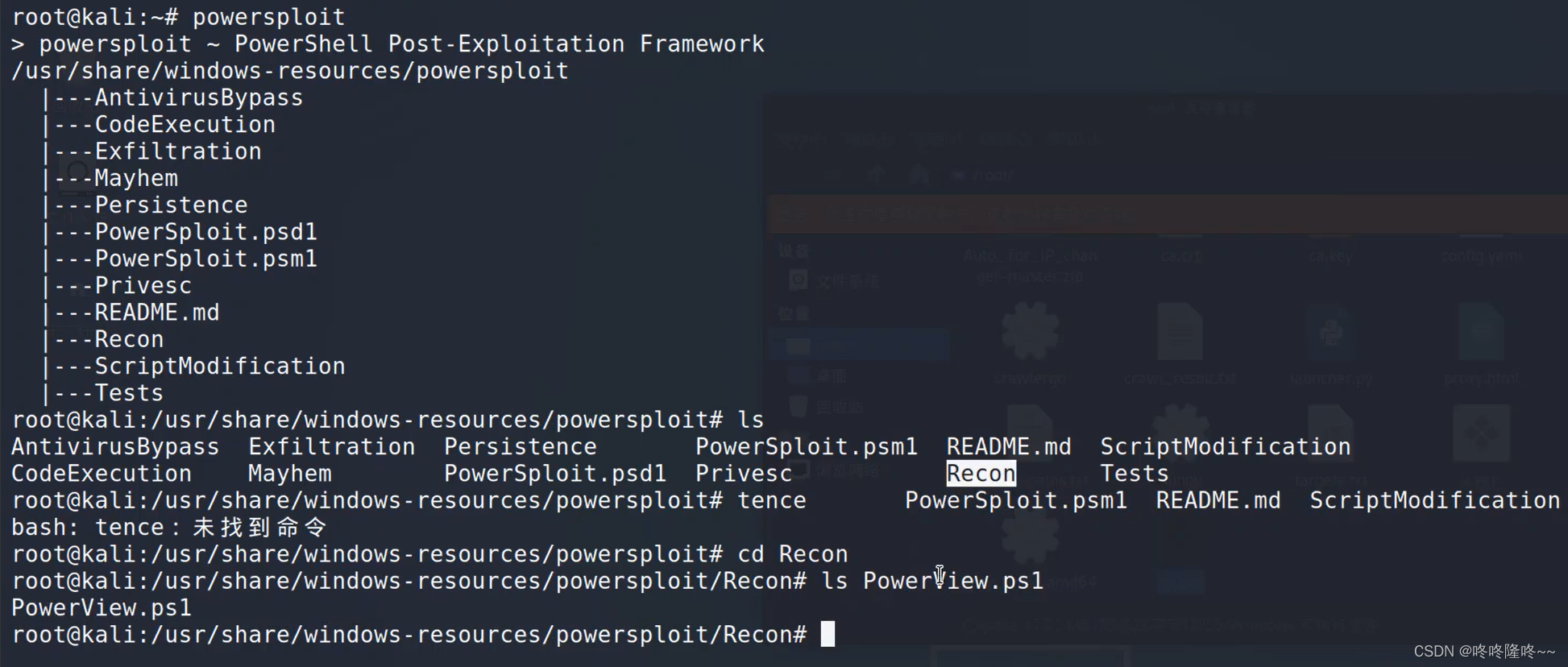Click the 'cd Recon' command text

tap(793, 554)
